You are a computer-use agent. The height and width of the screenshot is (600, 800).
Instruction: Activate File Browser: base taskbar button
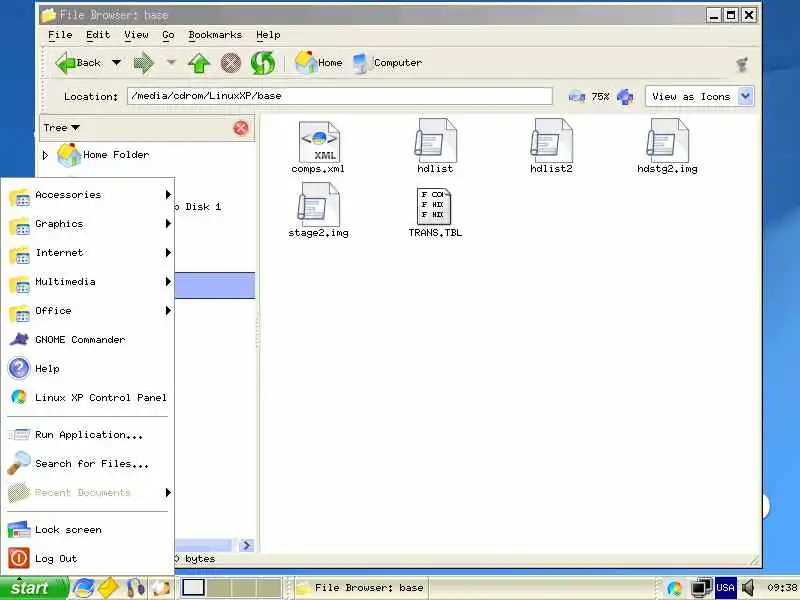[x=361, y=588]
